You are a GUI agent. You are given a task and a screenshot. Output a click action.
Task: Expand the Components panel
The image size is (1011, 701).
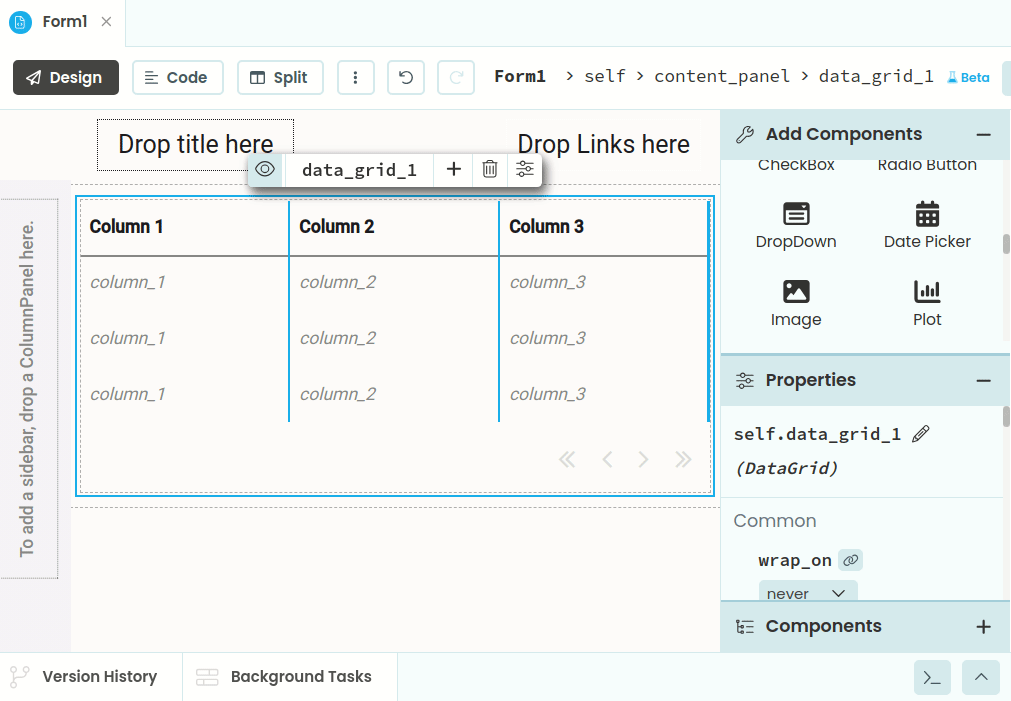tap(984, 627)
